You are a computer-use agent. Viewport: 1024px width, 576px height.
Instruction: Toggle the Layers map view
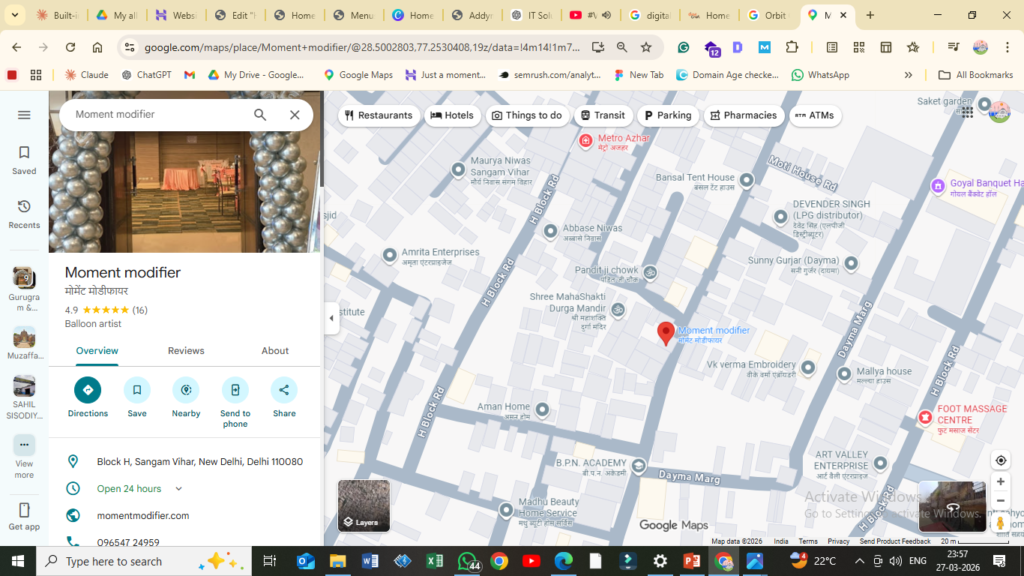click(363, 506)
